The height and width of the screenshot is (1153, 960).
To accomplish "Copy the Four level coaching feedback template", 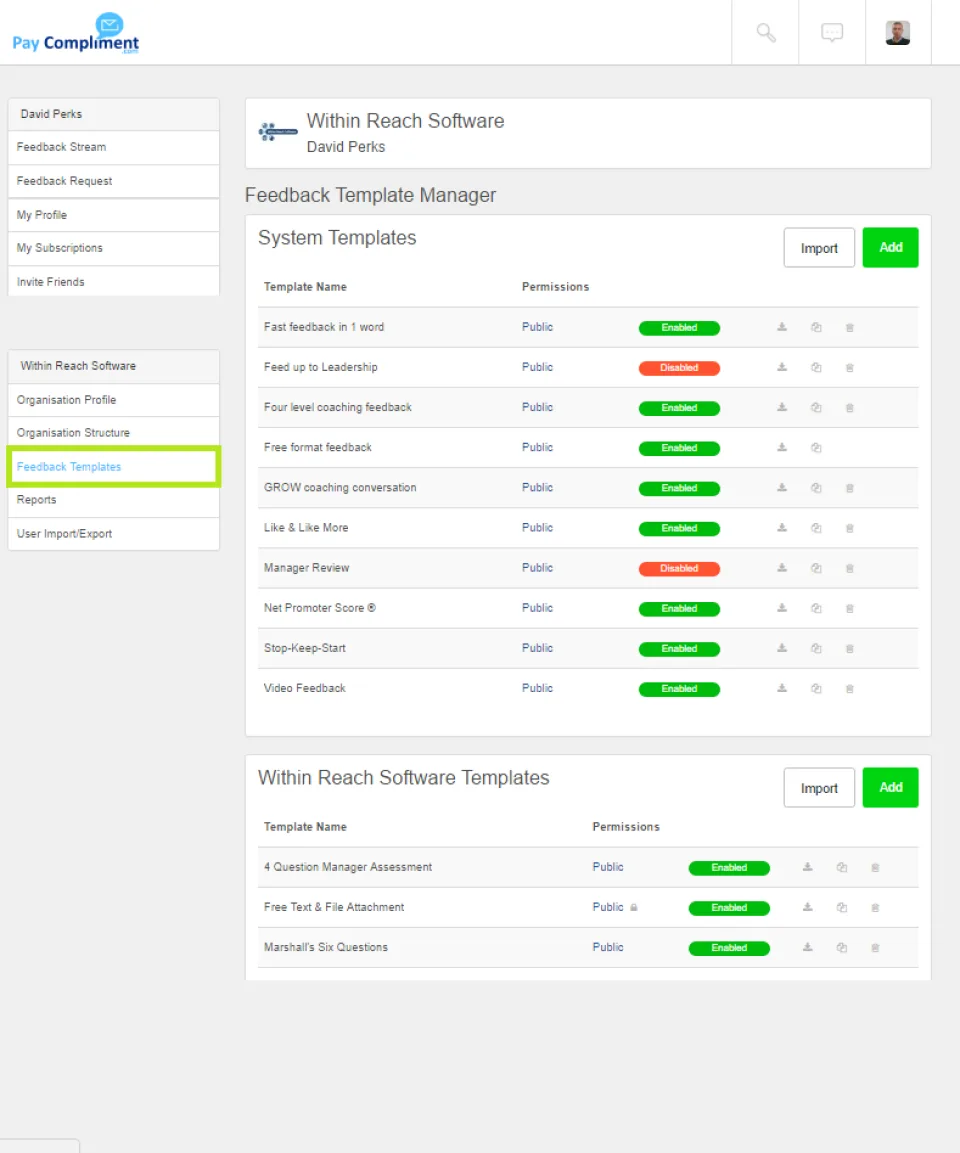I will click(816, 407).
